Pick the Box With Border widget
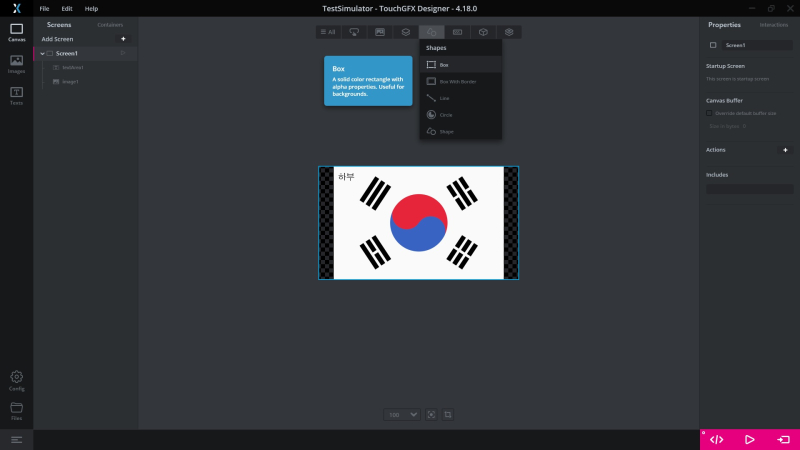This screenshot has width=800, height=450. tap(457, 81)
